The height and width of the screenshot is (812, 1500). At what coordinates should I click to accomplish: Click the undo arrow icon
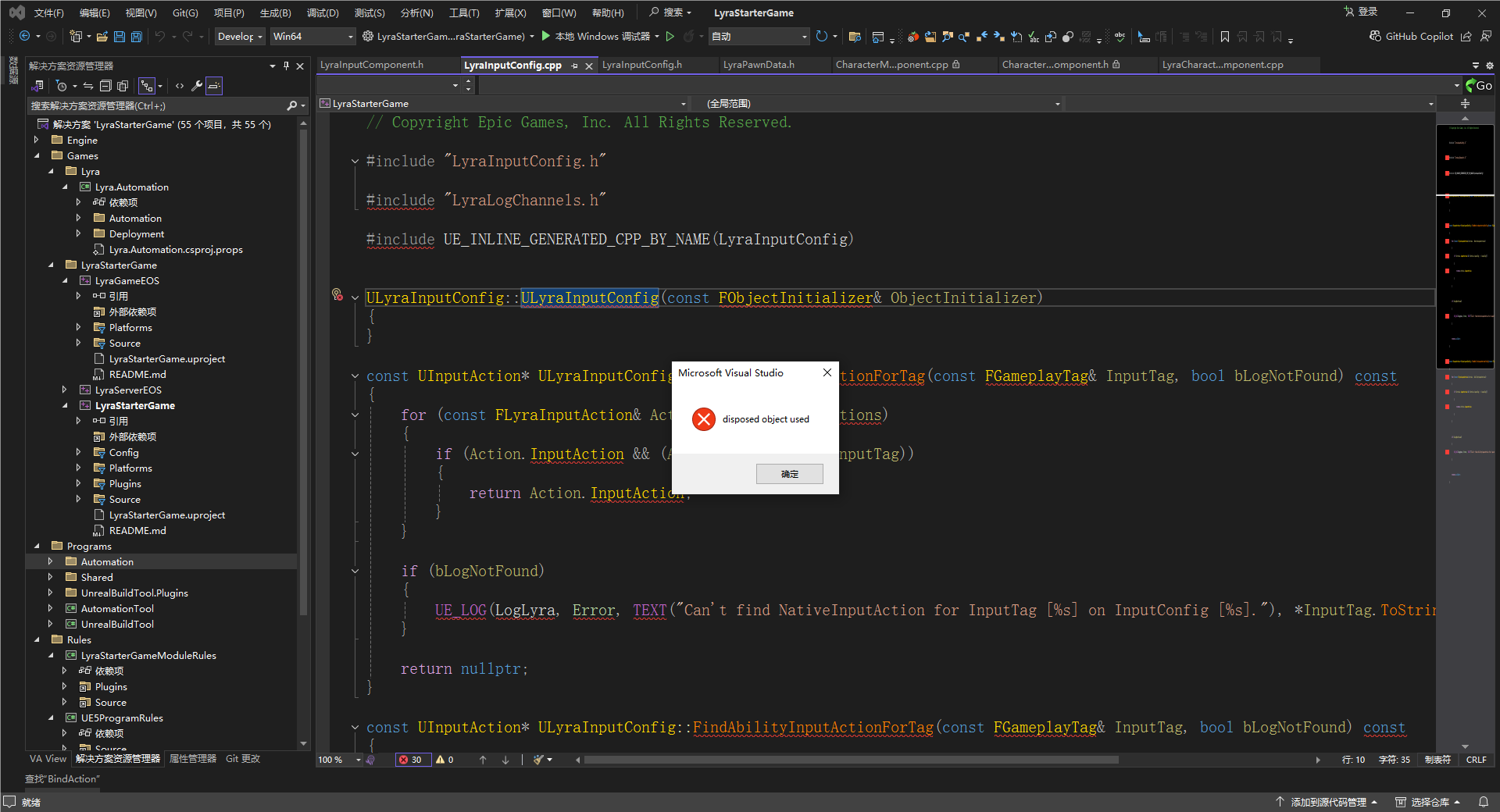click(159, 36)
